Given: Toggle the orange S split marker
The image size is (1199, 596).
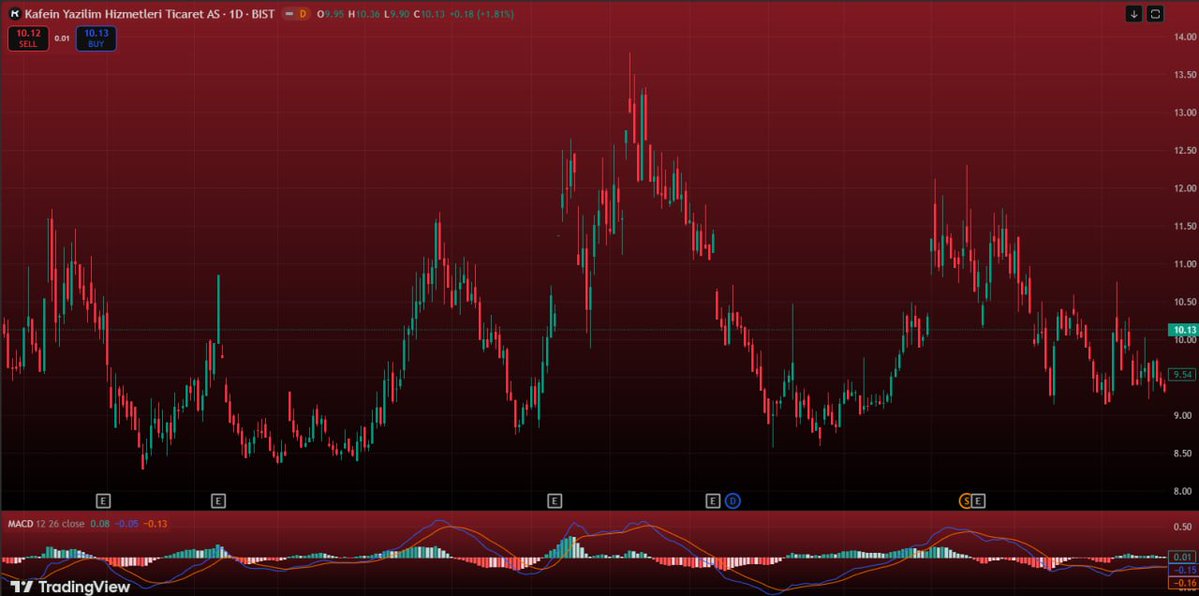Looking at the screenshot, I should click(964, 500).
